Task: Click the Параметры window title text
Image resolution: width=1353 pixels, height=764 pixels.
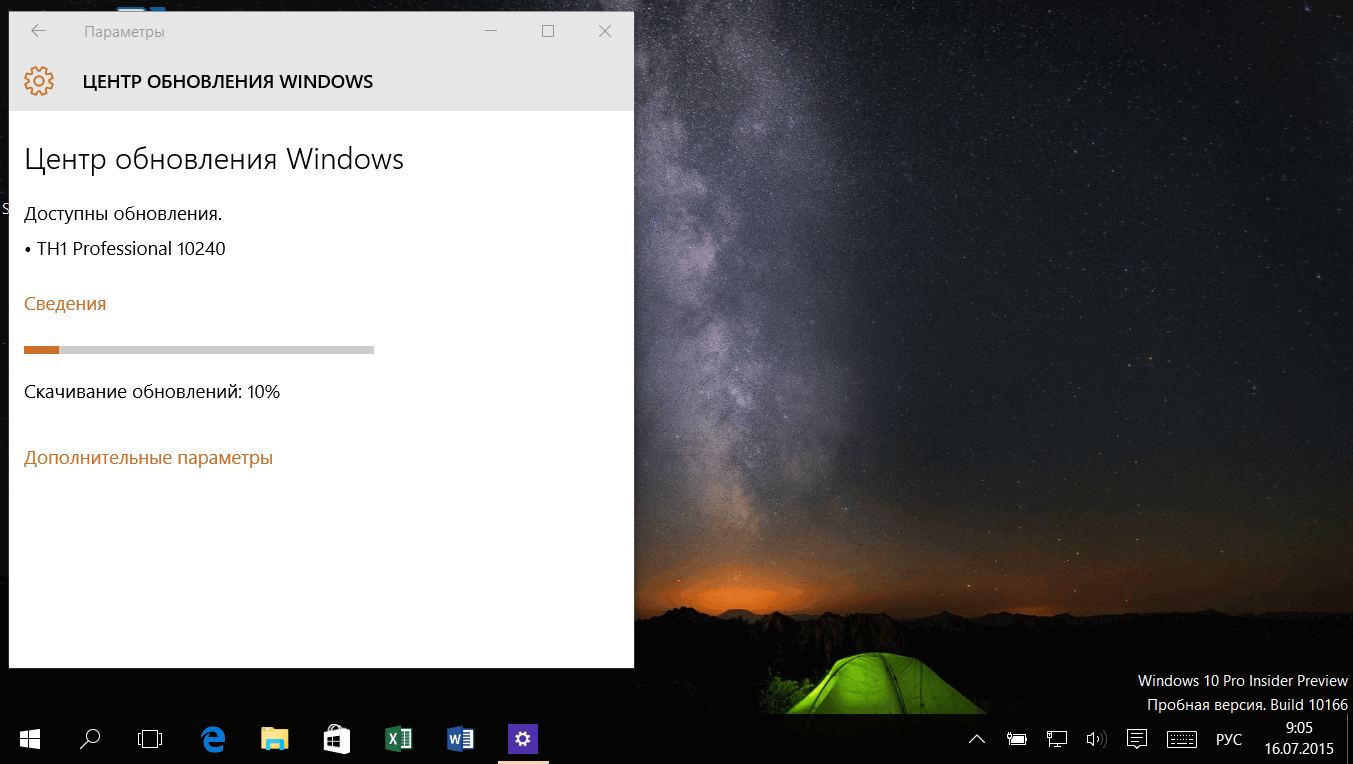Action: click(125, 32)
